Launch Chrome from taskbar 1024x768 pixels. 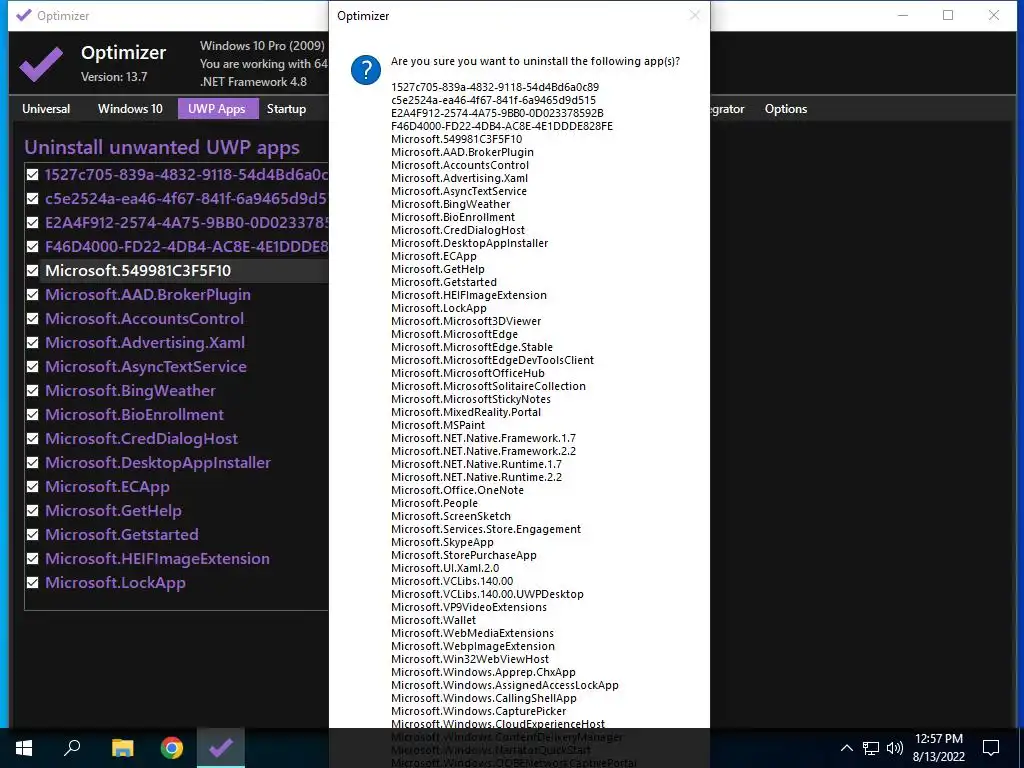[x=172, y=748]
